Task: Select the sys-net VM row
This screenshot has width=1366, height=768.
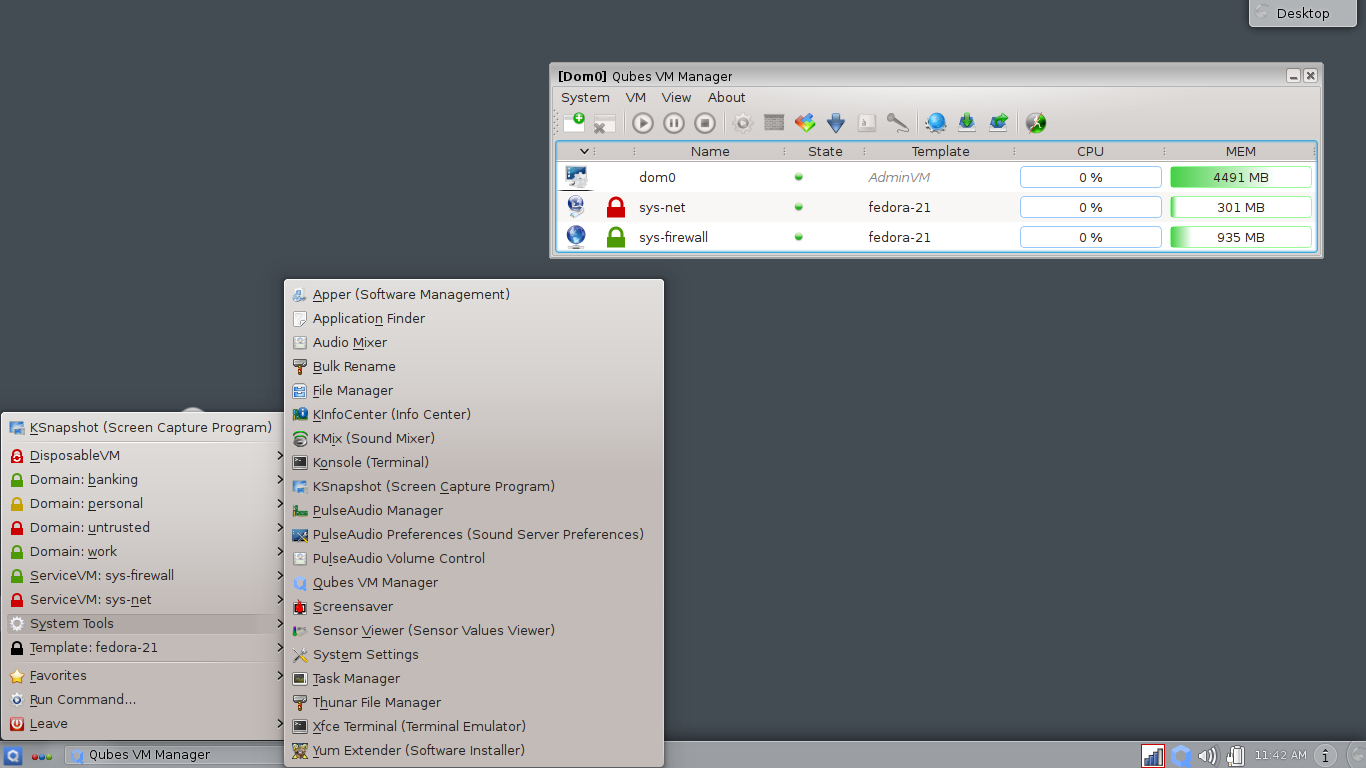Action: pyautogui.click(x=936, y=207)
